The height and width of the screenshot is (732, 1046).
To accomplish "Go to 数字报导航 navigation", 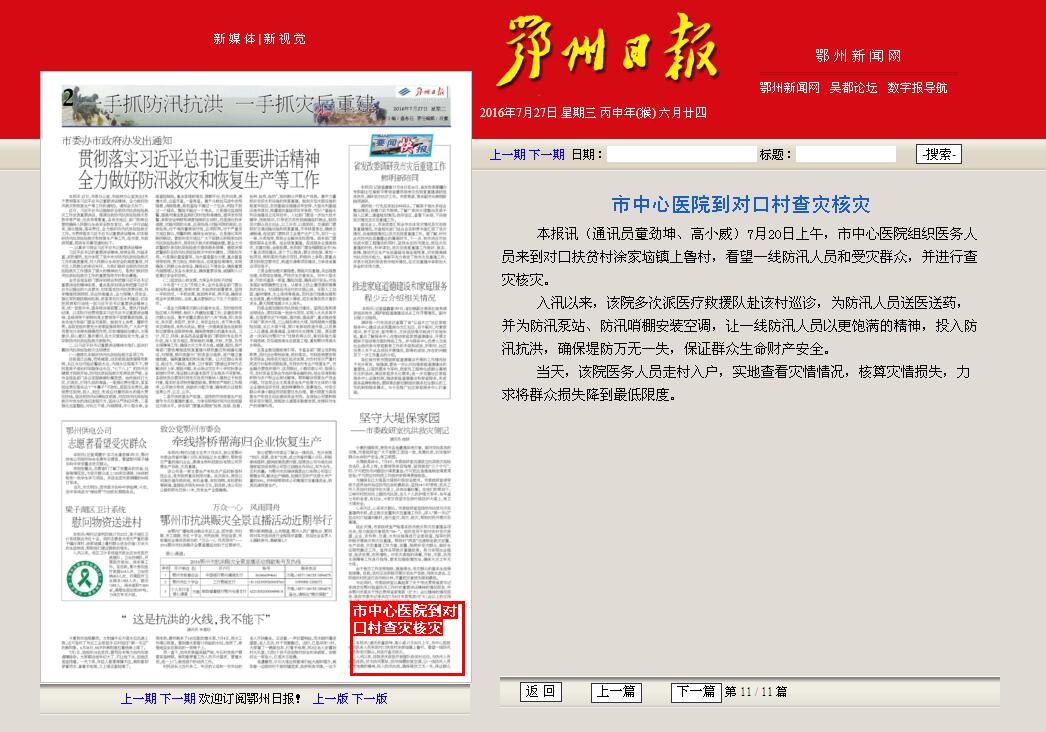I will (917, 87).
